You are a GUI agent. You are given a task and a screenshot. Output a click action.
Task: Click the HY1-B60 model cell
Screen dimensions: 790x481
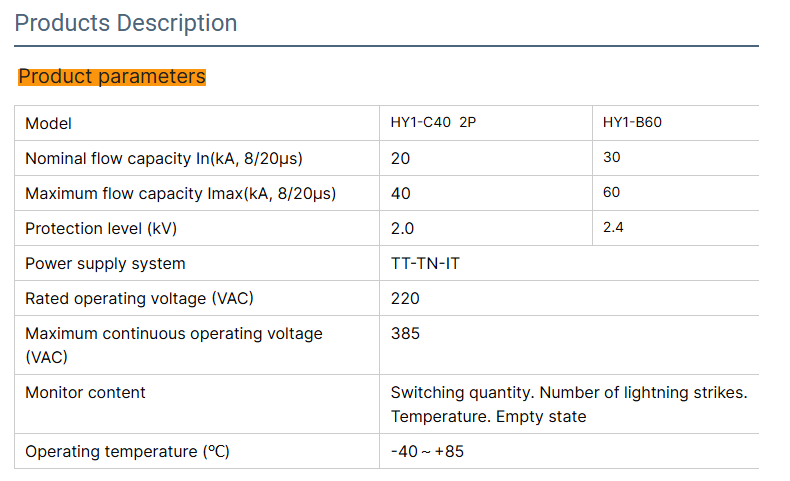coord(632,123)
